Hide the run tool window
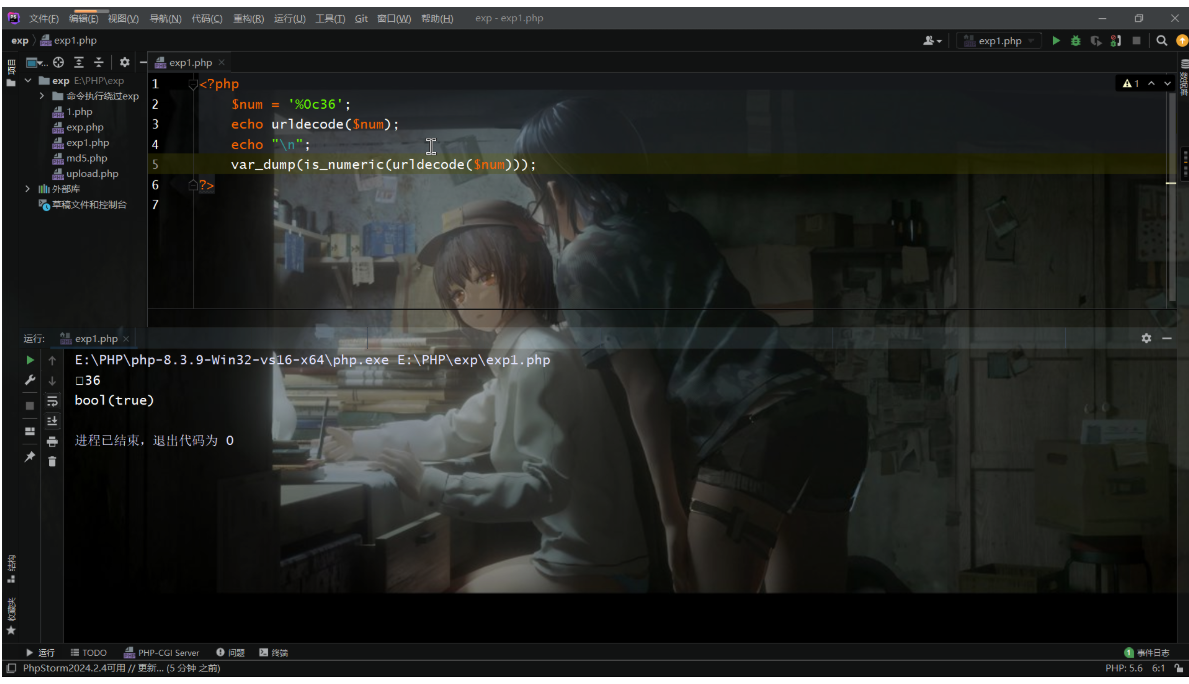This screenshot has height=684, width=1189. [1167, 338]
